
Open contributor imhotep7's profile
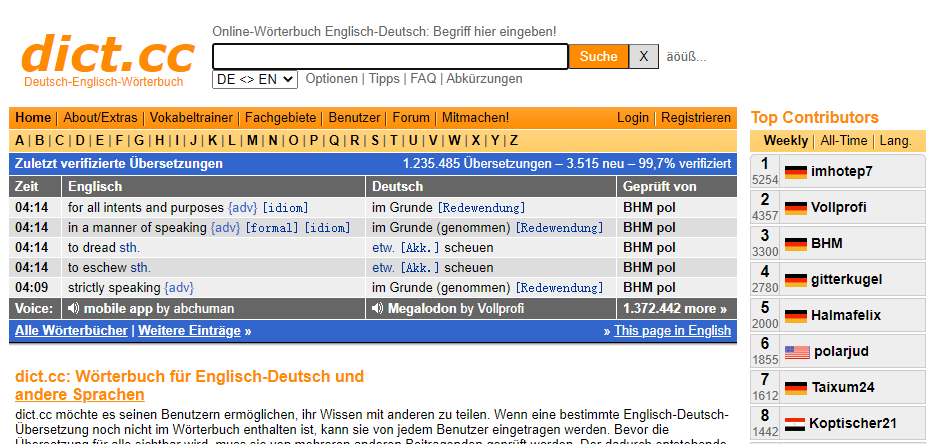842,172
